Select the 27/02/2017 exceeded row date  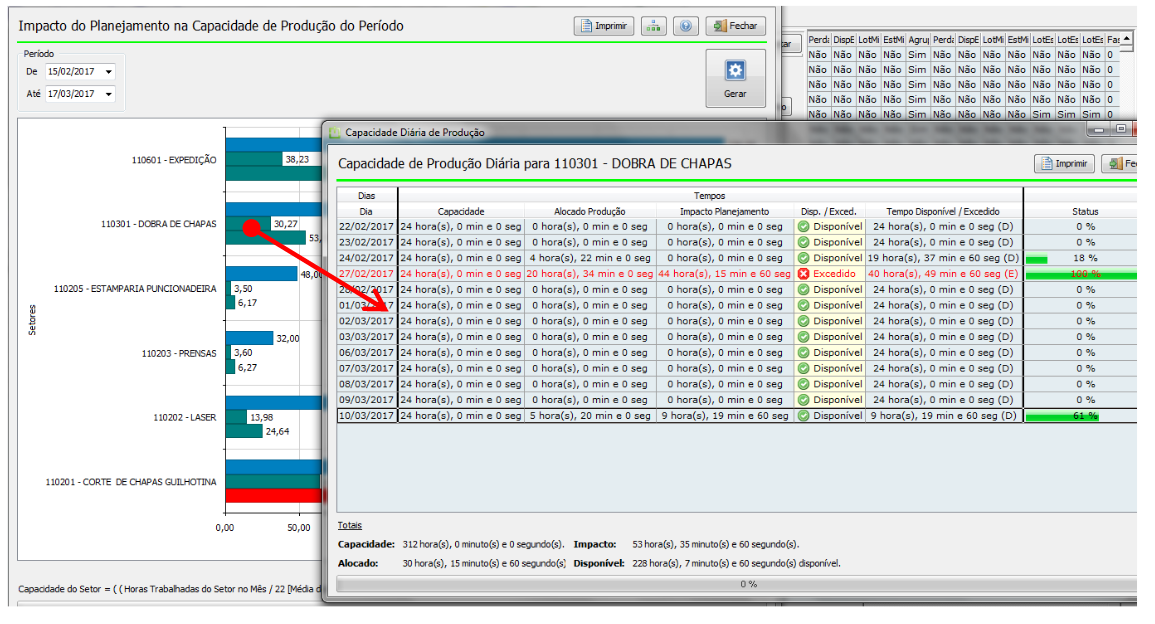pyautogui.click(x=367, y=274)
